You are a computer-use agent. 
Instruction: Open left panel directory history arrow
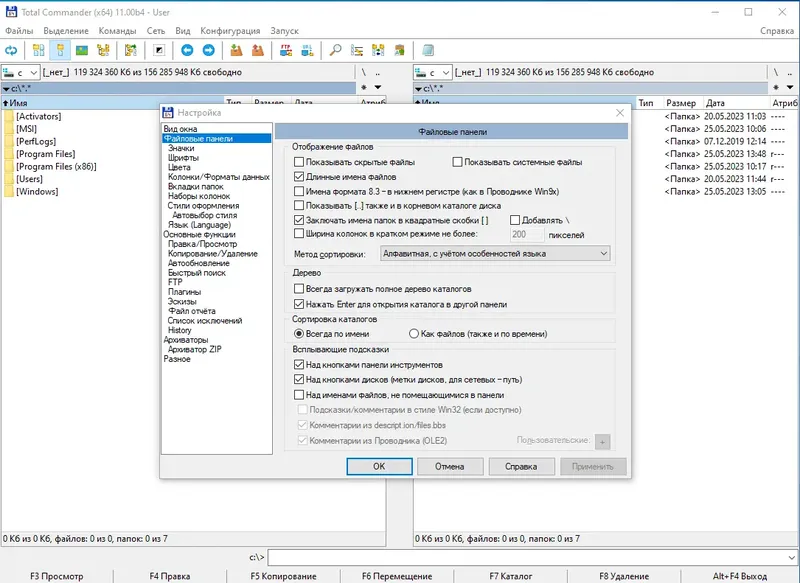click(378, 87)
